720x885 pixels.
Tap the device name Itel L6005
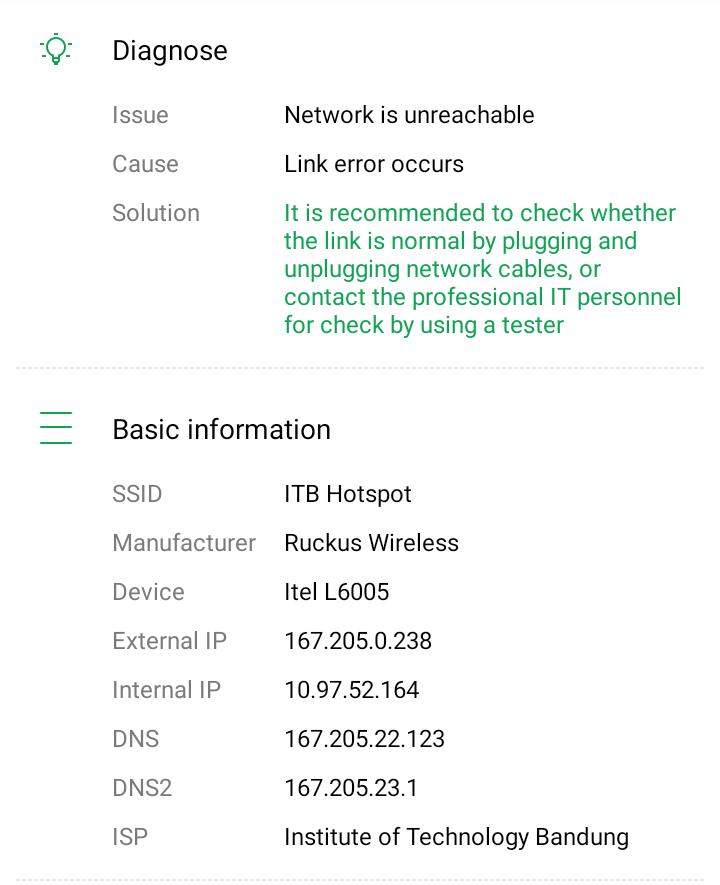(x=336, y=592)
